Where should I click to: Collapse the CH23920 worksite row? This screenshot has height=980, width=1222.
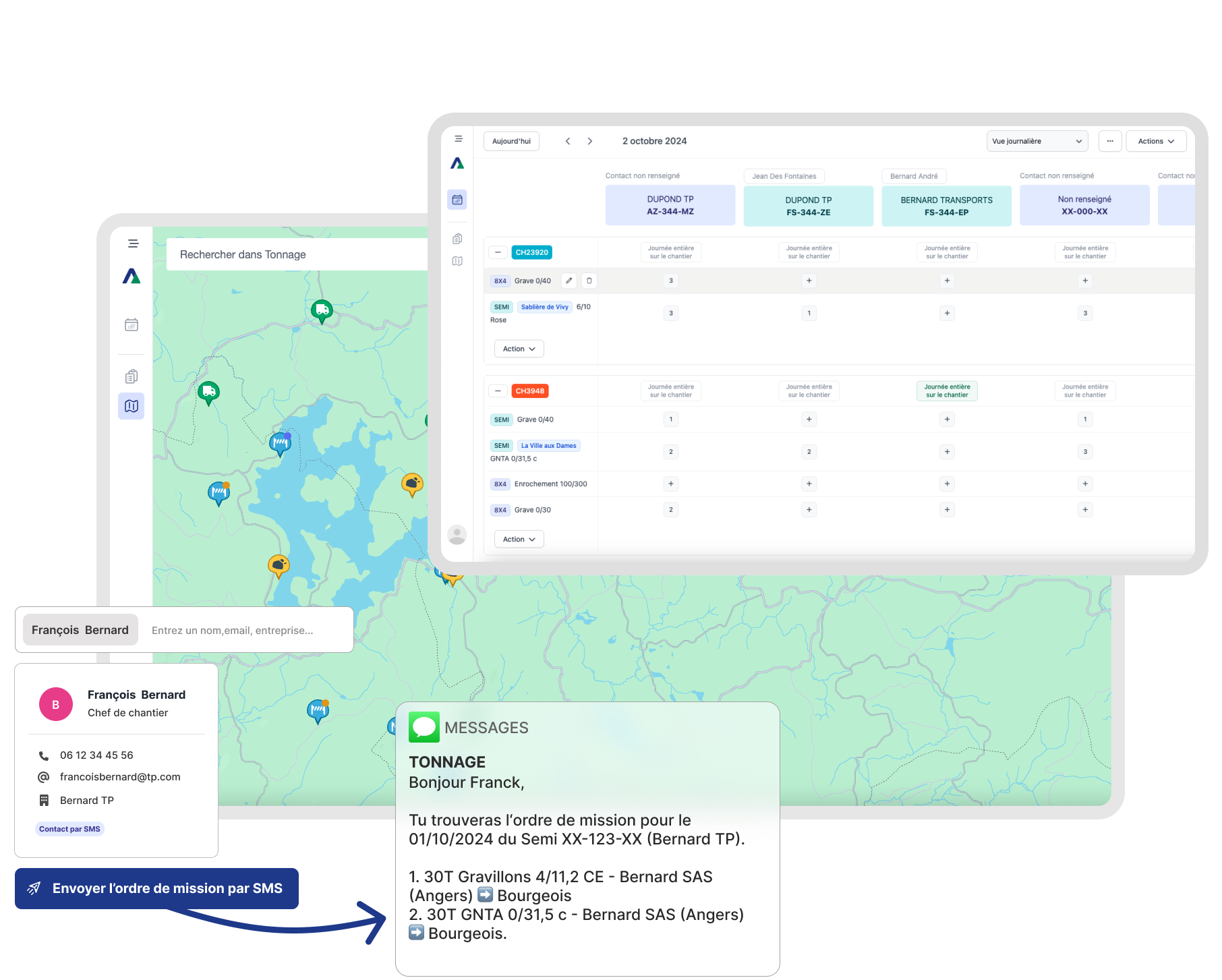point(498,252)
